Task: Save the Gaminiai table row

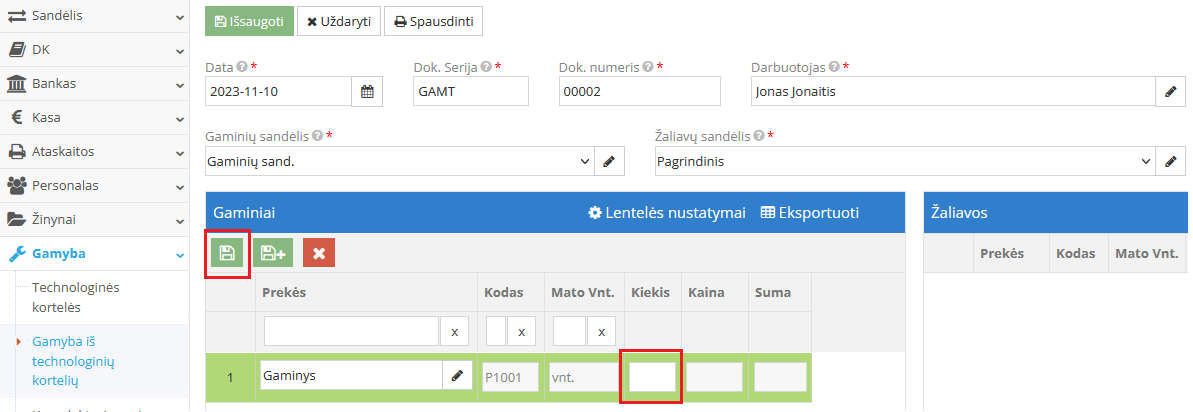Action: [227, 253]
